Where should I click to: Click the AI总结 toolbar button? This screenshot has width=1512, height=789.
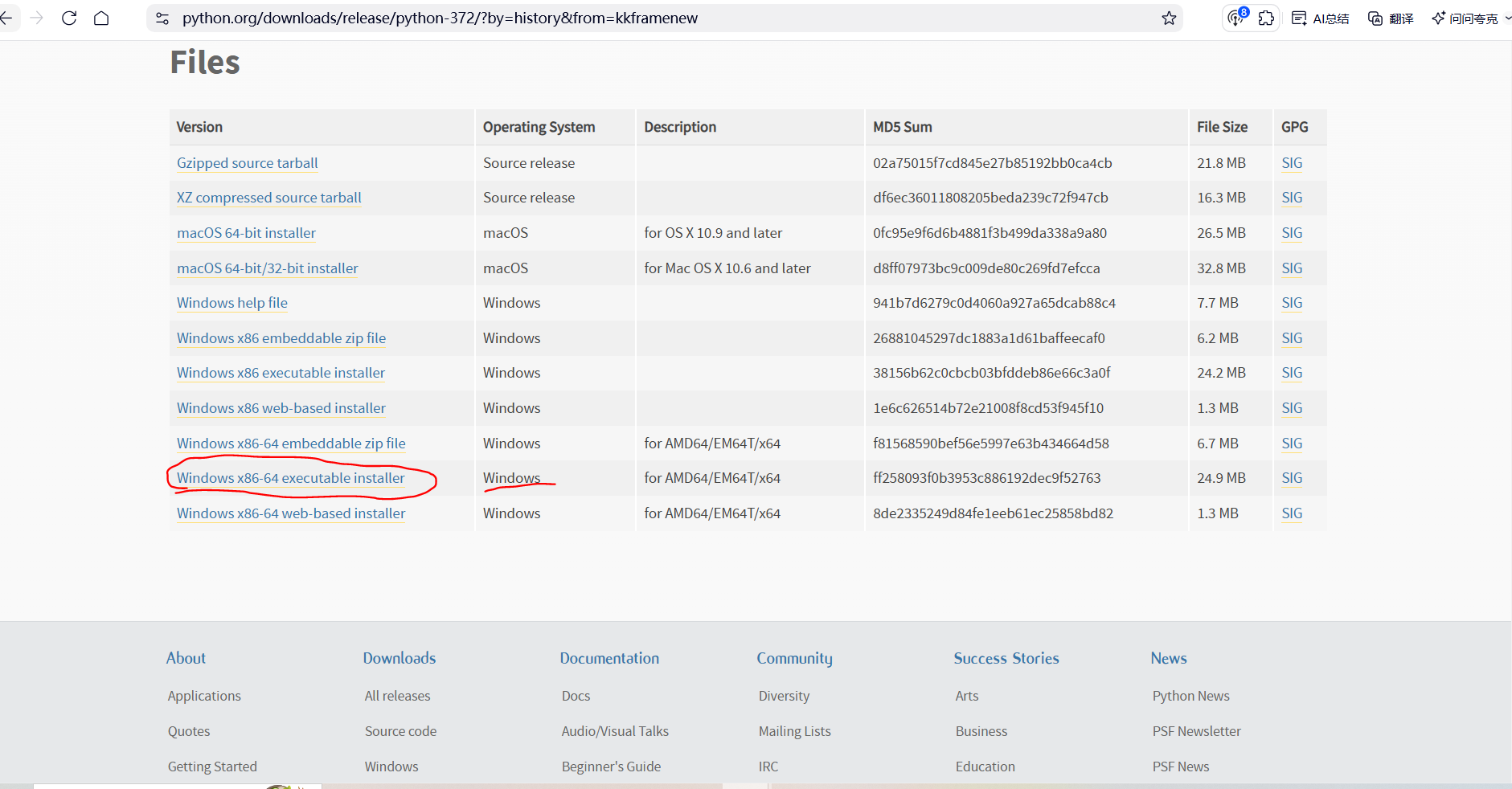1320,18
